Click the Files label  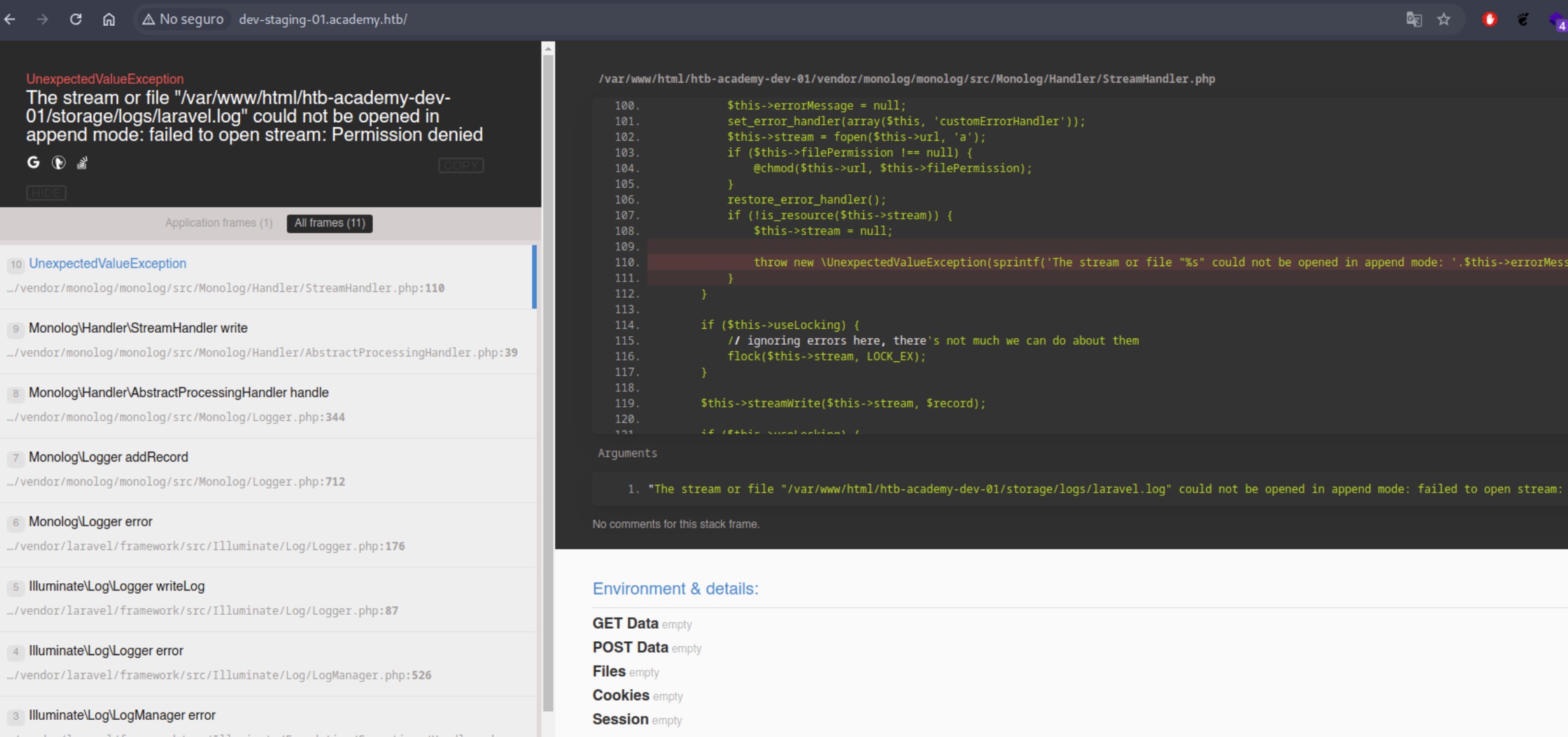tap(608, 671)
